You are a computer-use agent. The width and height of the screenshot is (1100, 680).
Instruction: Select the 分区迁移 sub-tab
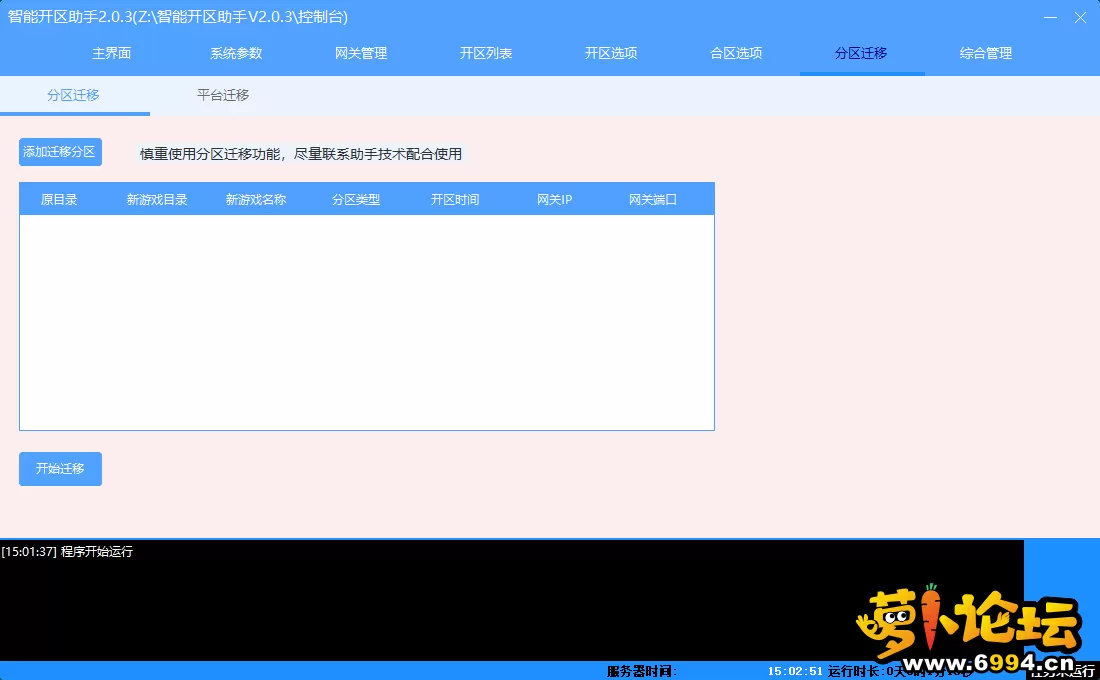(74, 96)
